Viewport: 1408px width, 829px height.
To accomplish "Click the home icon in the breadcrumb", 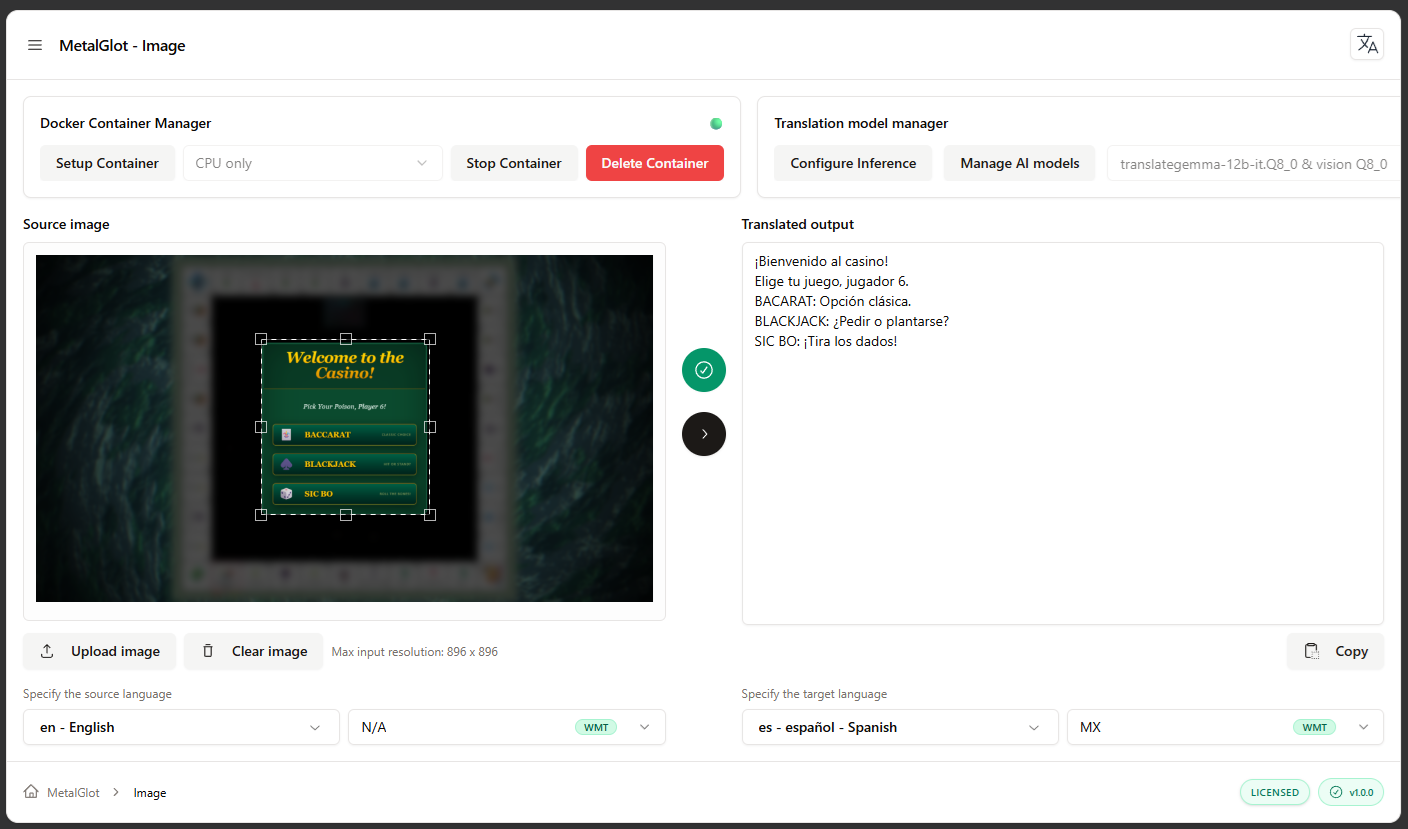I will click(x=30, y=791).
